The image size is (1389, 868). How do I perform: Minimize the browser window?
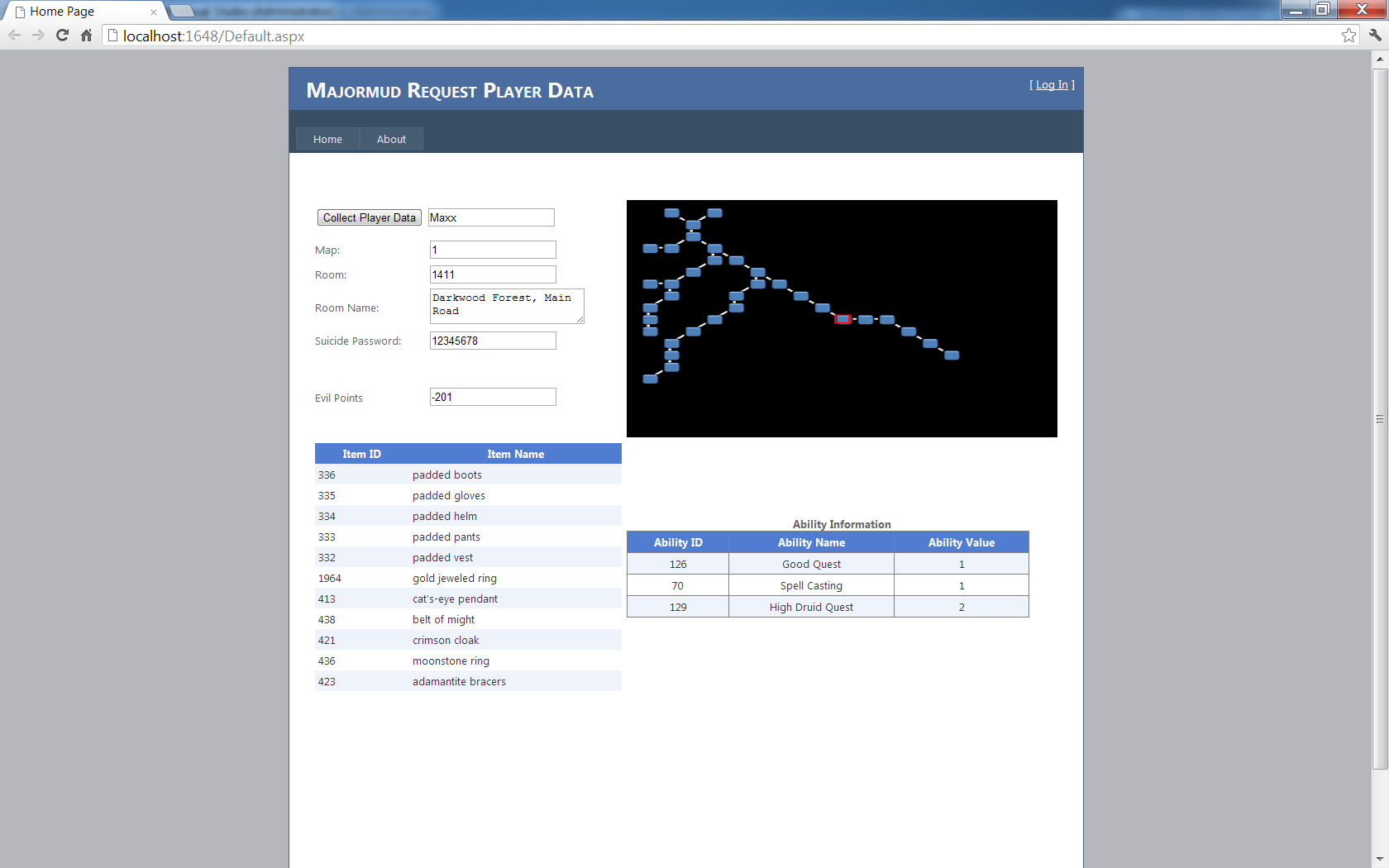click(x=1296, y=10)
